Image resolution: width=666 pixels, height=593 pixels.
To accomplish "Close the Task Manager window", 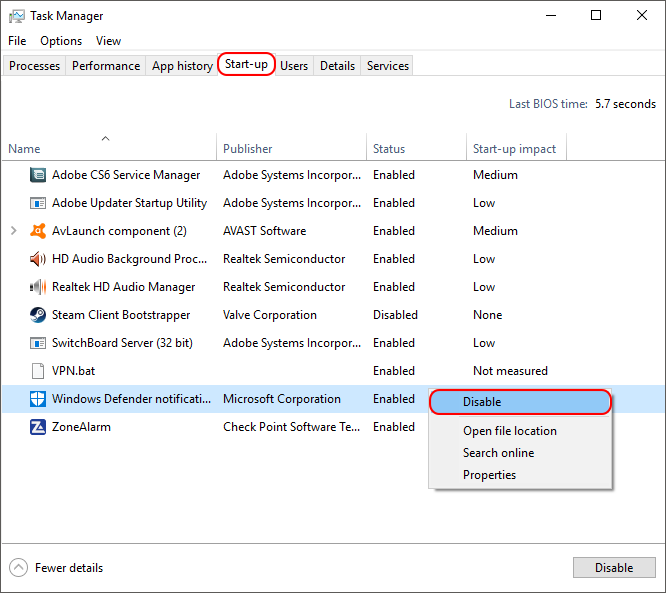I will click(x=642, y=15).
